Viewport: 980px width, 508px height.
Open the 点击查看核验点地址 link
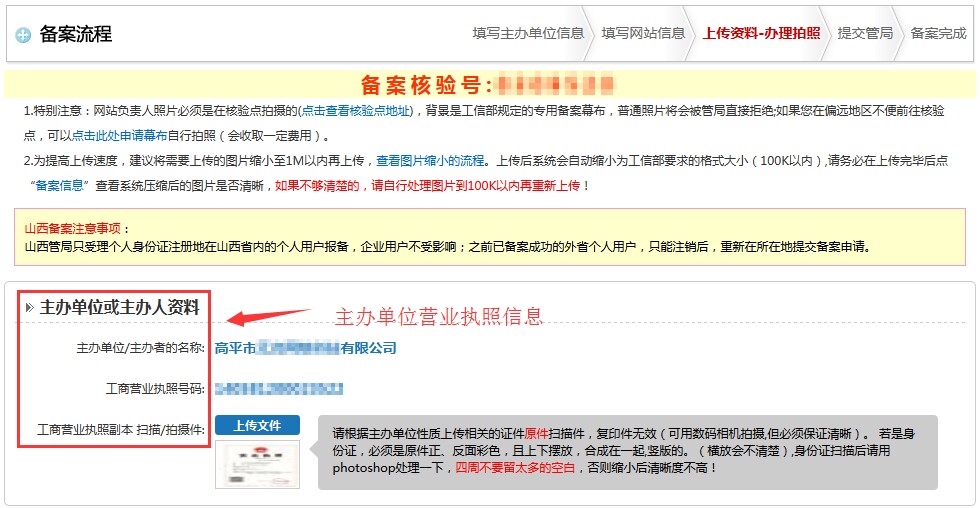coord(356,111)
